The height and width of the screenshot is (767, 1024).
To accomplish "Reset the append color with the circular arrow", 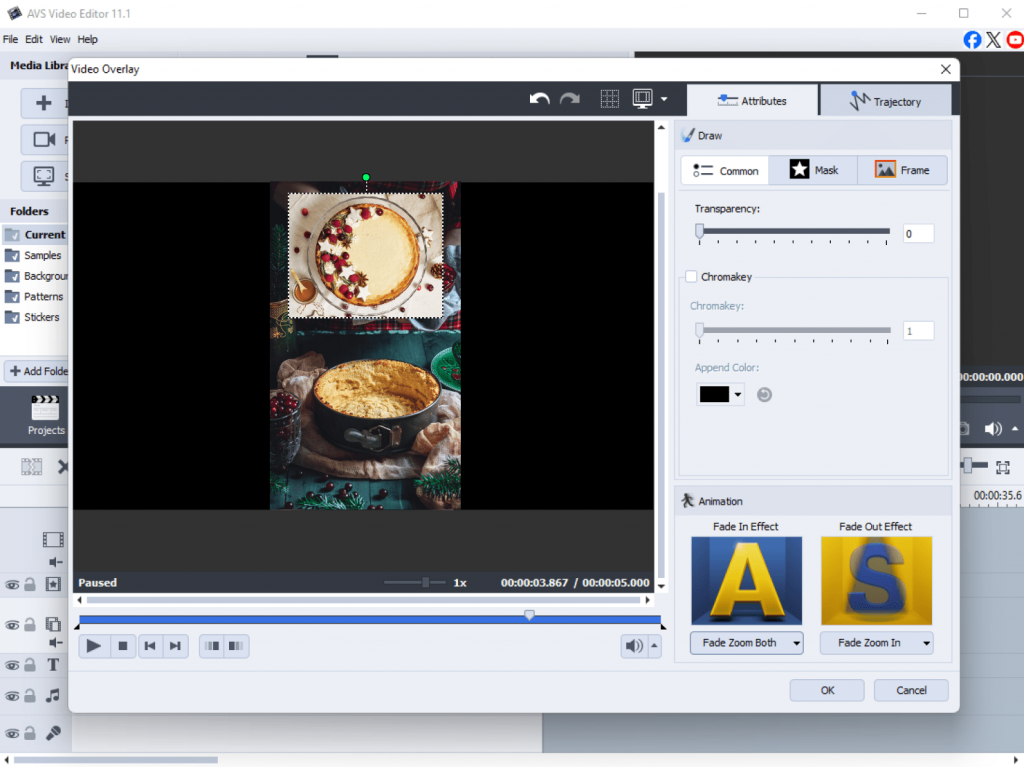I will click(764, 395).
